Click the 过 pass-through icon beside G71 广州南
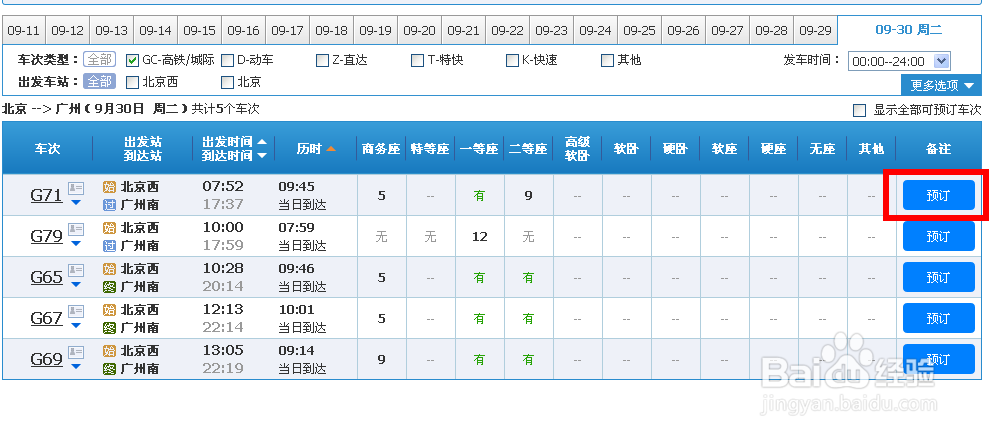The width and height of the screenshot is (992, 438). click(x=109, y=205)
